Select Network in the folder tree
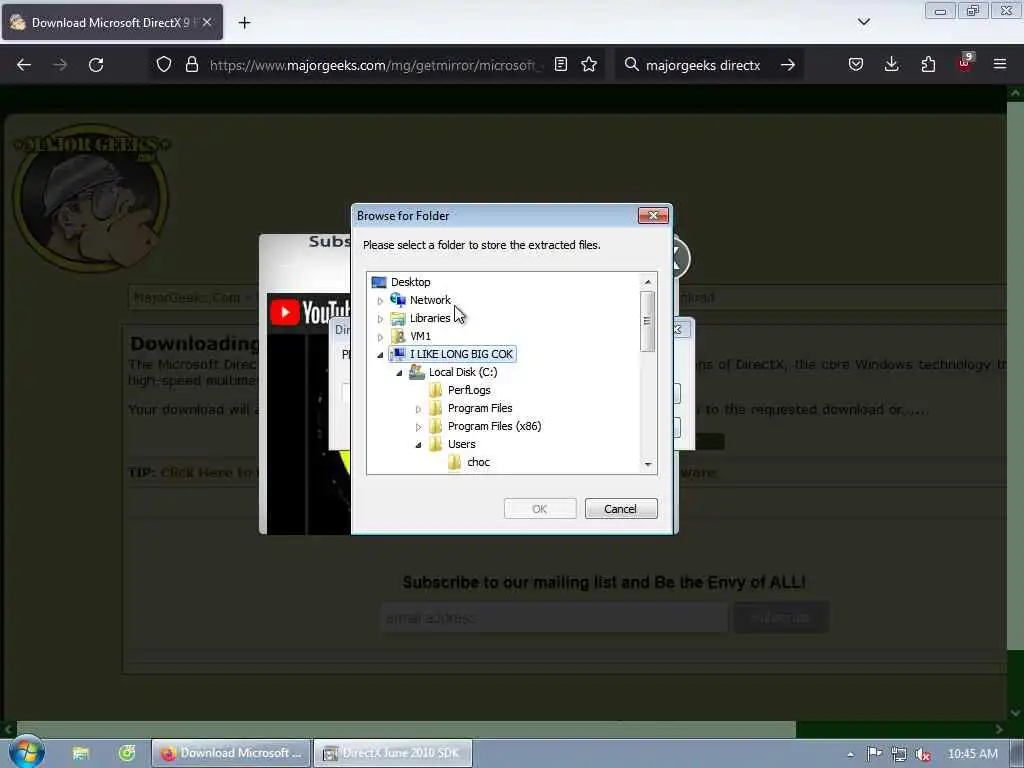Viewport: 1024px width, 768px height. click(430, 300)
